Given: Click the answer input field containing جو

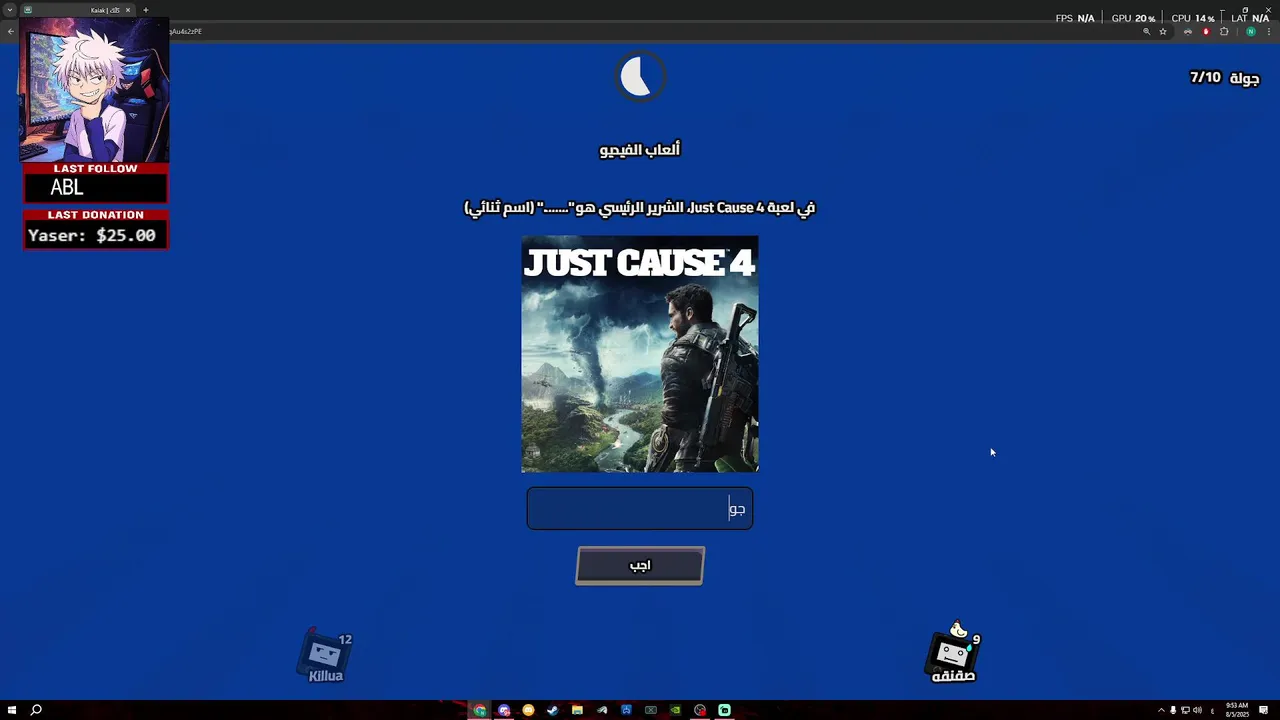Looking at the screenshot, I should click(640, 509).
